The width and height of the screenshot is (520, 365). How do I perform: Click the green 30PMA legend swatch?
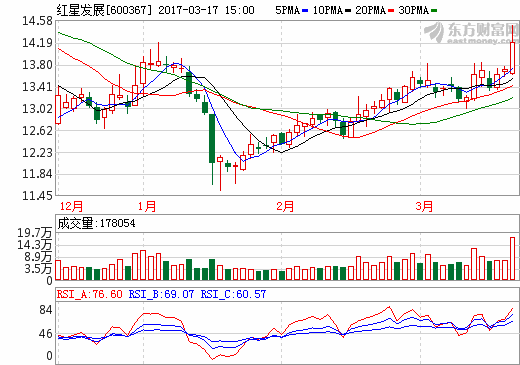pyautogui.click(x=434, y=11)
